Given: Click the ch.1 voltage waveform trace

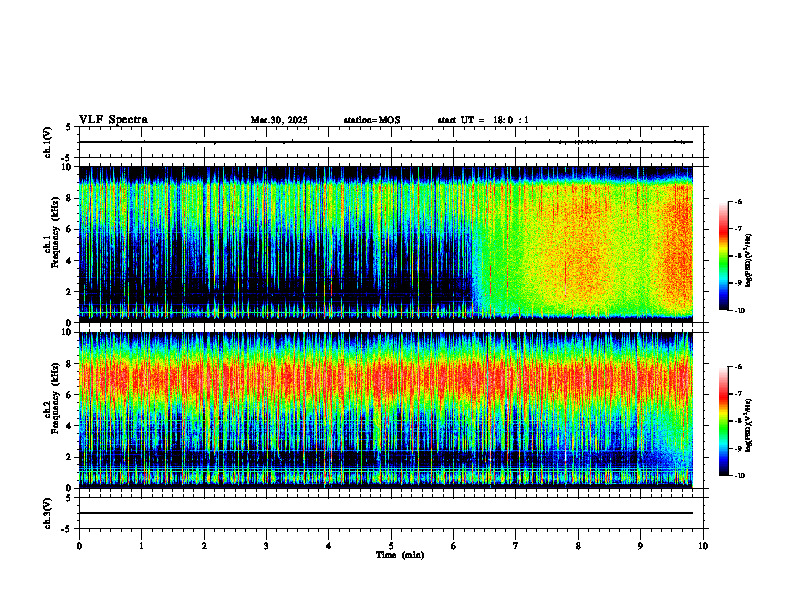Looking at the screenshot, I should [x=386, y=142].
